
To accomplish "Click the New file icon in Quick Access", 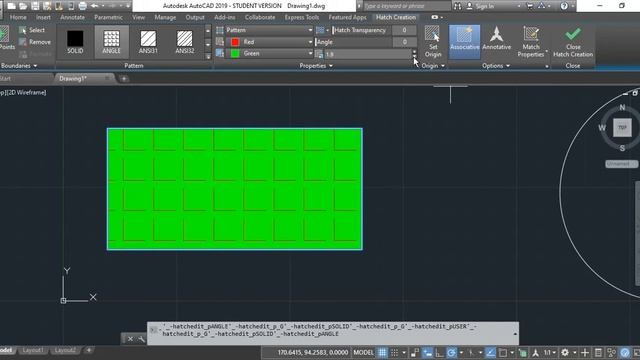I will coord(11,6).
